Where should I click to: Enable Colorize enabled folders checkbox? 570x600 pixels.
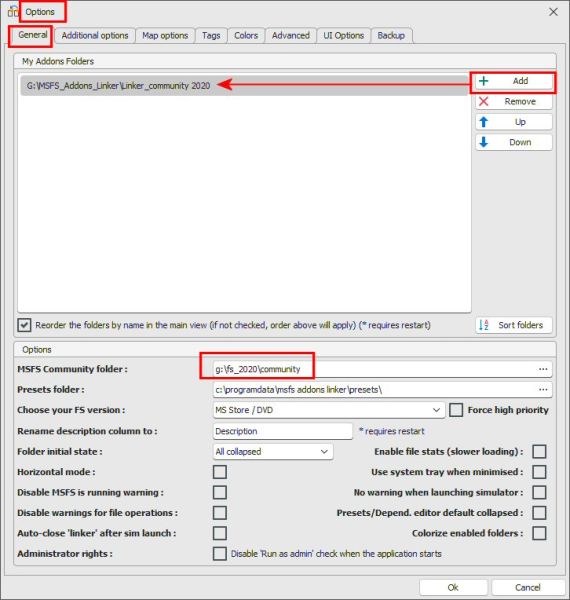(539, 533)
